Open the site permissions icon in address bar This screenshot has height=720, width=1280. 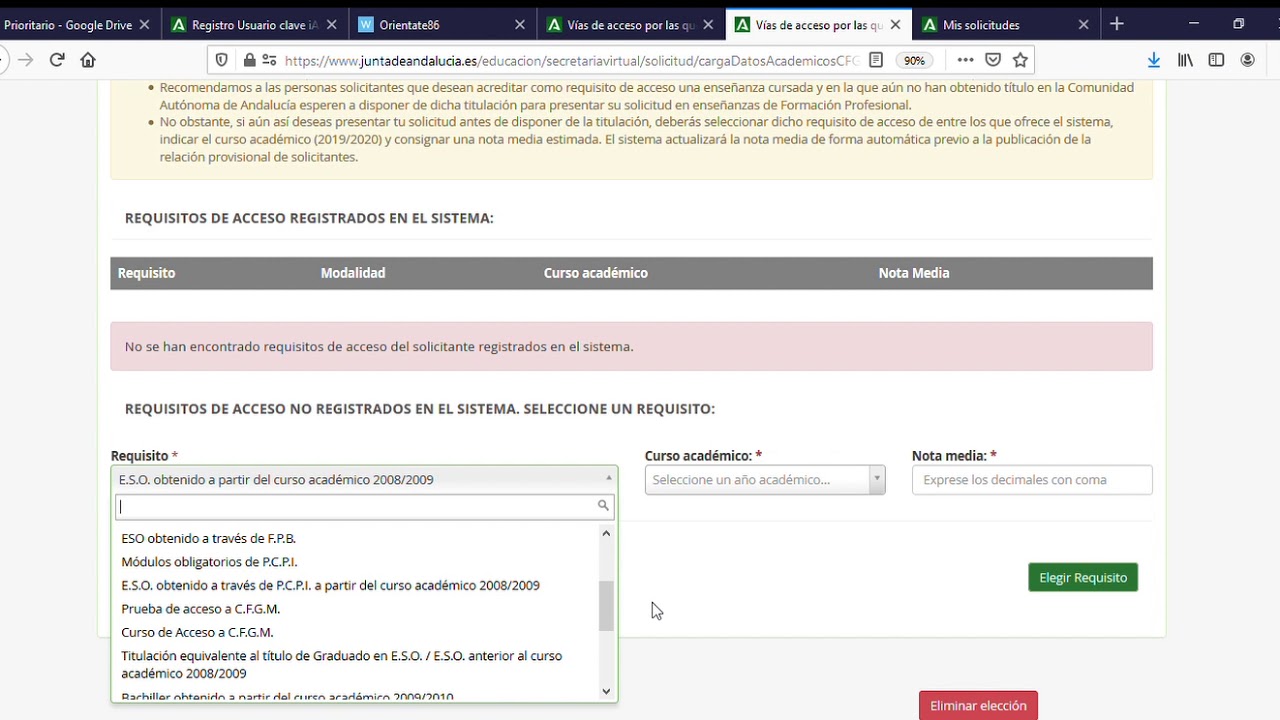(269, 60)
